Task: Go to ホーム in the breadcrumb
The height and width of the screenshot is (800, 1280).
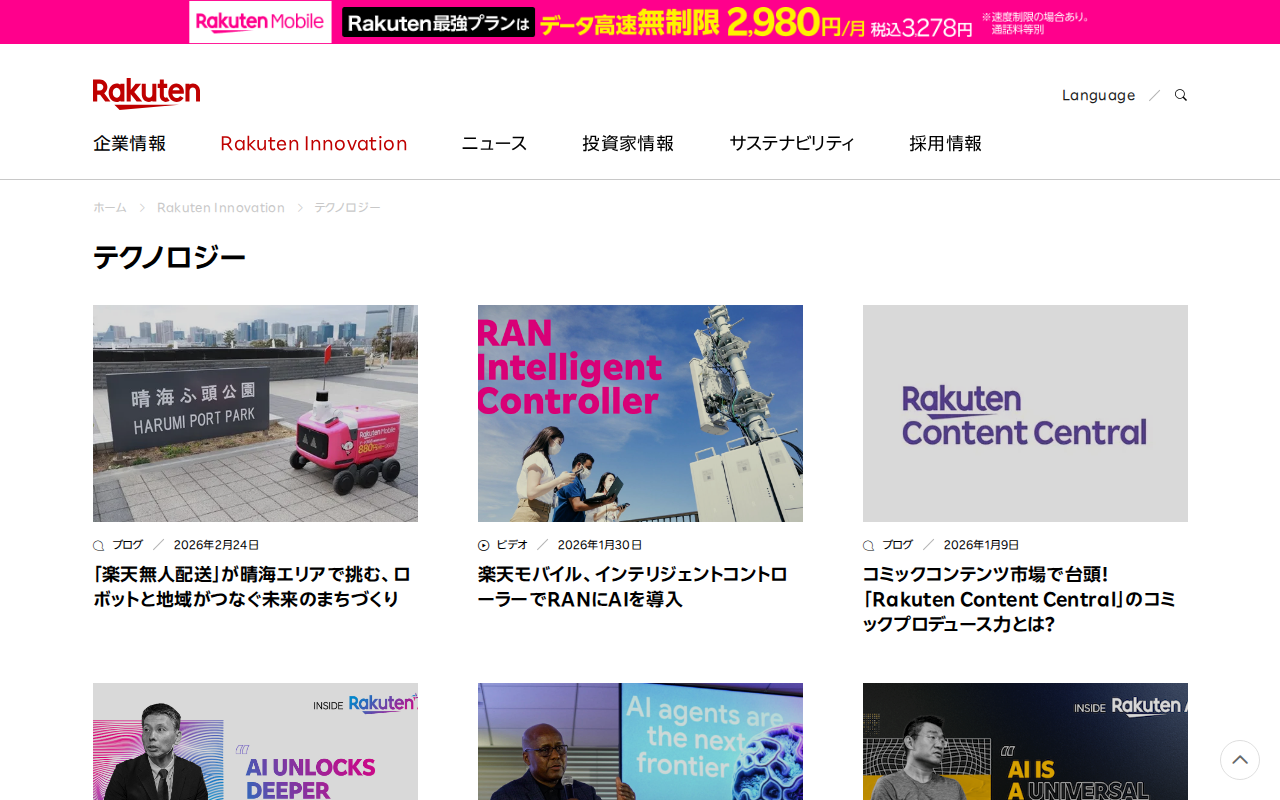Action: pos(110,208)
